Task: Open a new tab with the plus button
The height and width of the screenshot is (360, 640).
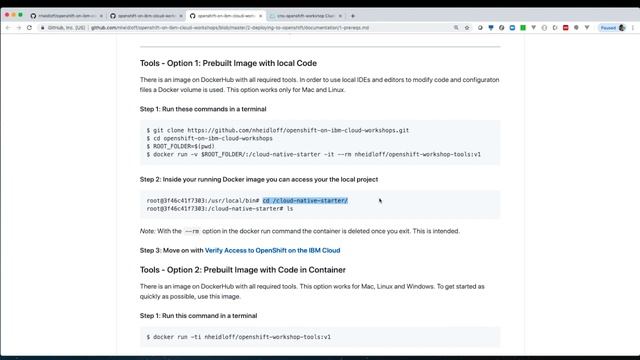Action: [353, 16]
